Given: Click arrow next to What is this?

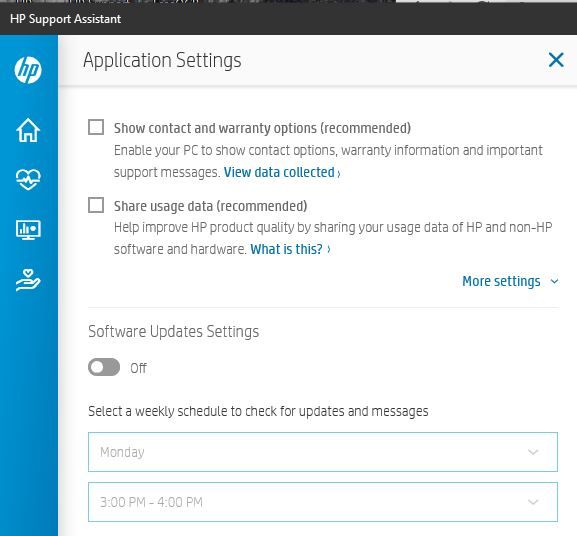Looking at the screenshot, I should (x=329, y=249).
